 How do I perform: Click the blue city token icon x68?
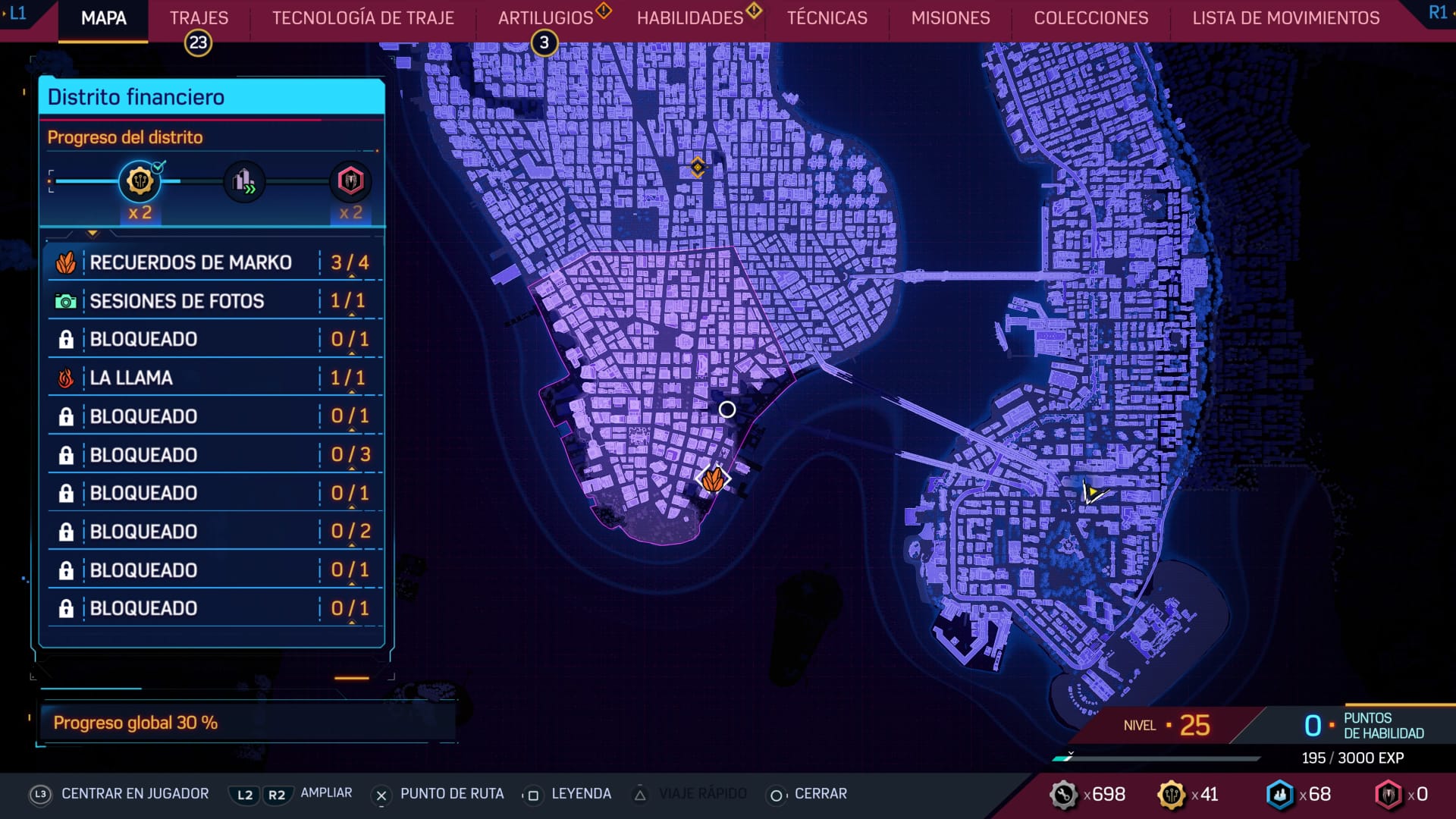1280,795
